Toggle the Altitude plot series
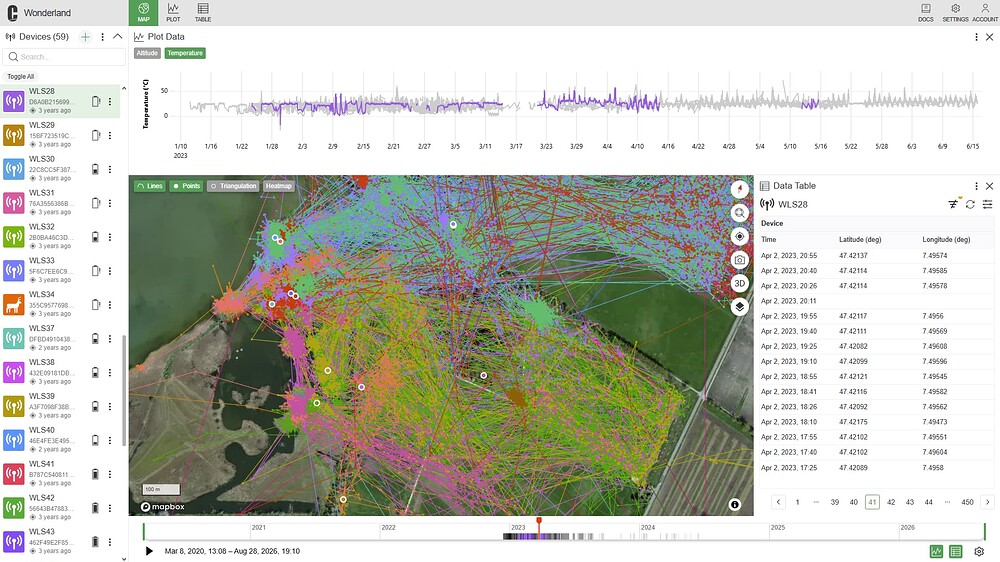The height and width of the screenshot is (562, 1000). click(147, 53)
